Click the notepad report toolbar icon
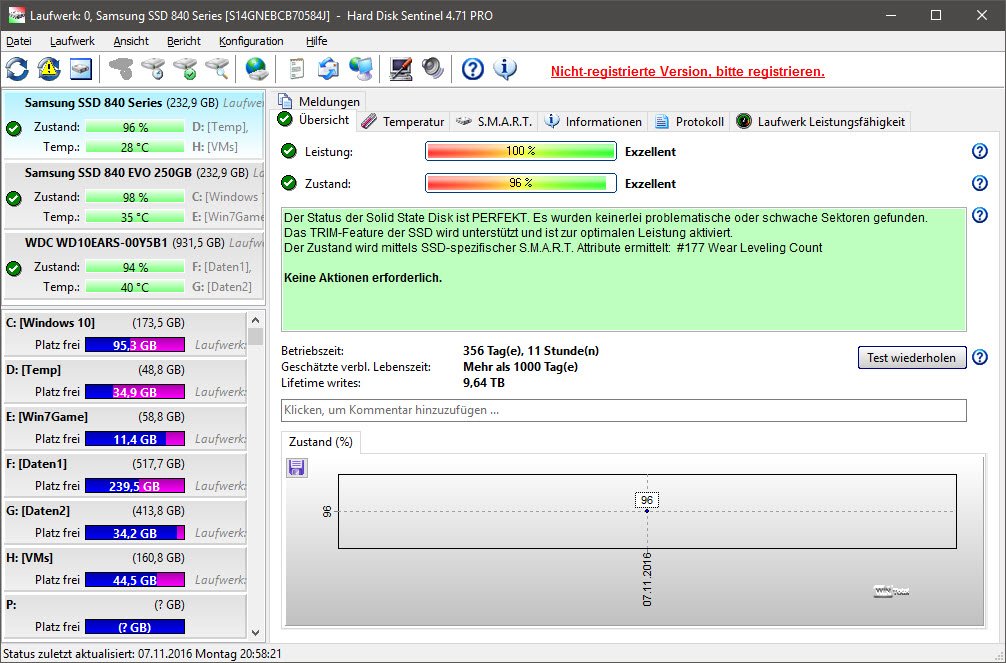Screen dimensions: 1006x663 [x=296, y=69]
